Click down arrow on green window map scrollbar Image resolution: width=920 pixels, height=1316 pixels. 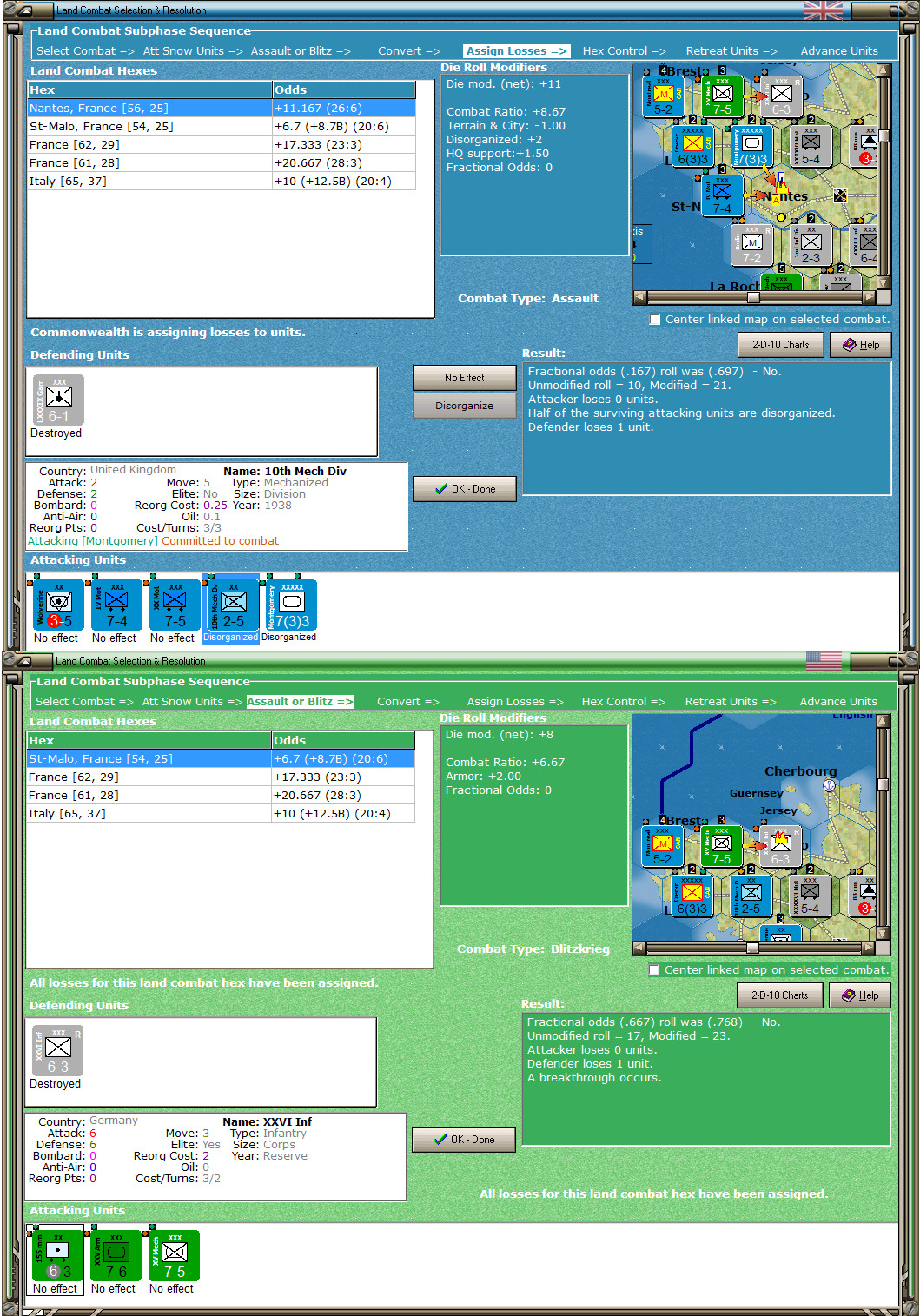pos(883,934)
